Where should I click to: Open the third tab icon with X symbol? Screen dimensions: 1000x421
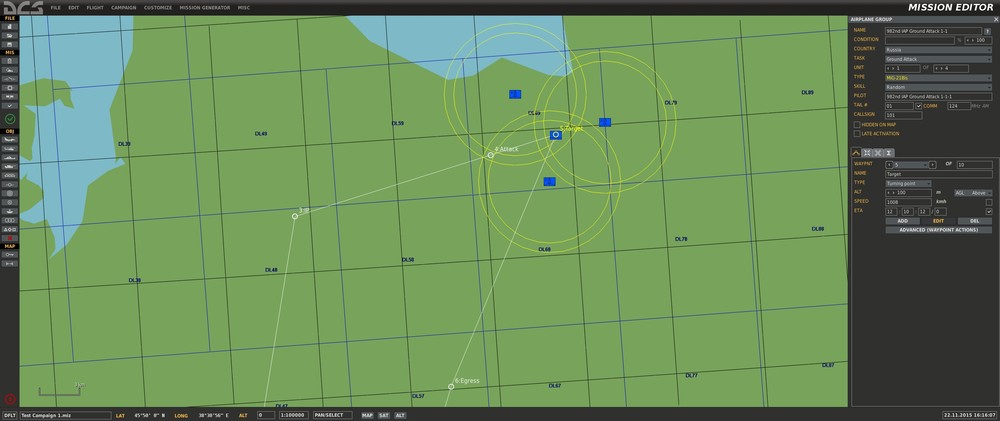(x=878, y=152)
